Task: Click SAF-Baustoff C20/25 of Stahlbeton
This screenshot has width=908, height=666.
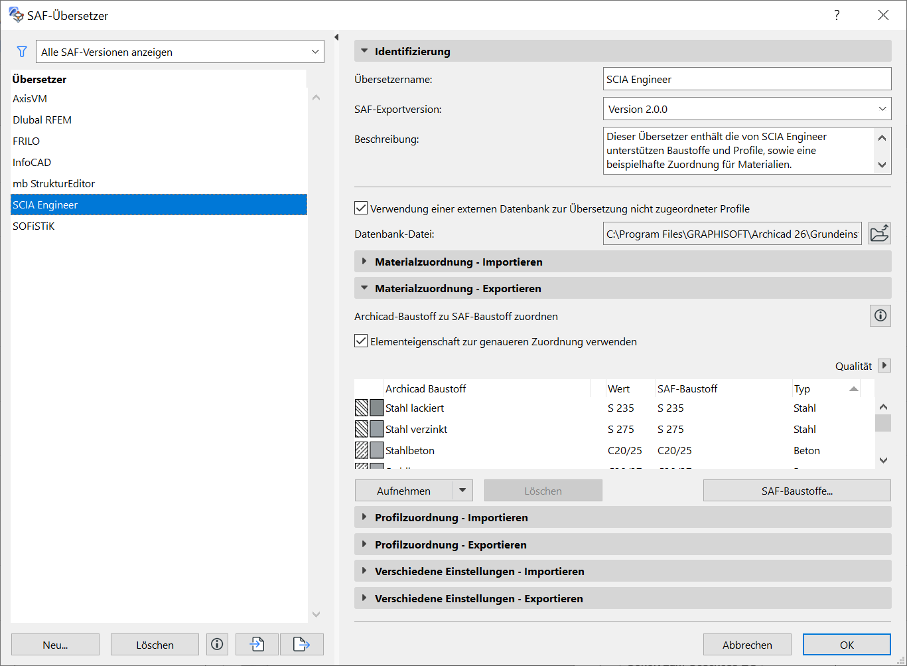Action: click(x=674, y=451)
